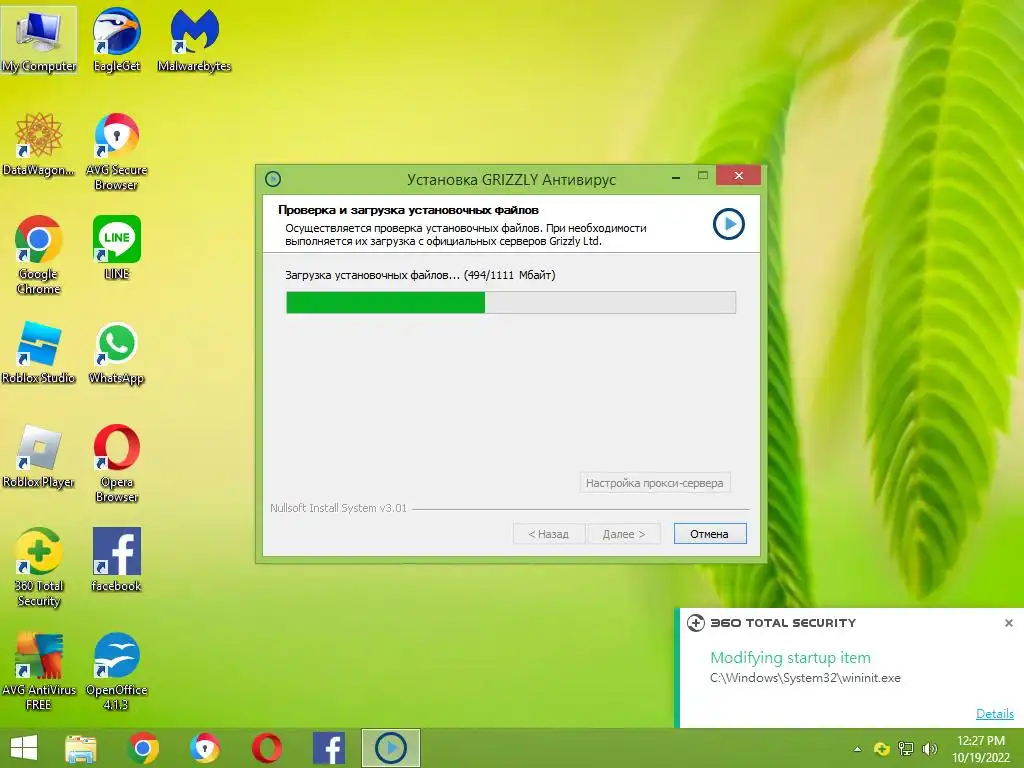Open the facebook desktop shortcut

(x=116, y=560)
